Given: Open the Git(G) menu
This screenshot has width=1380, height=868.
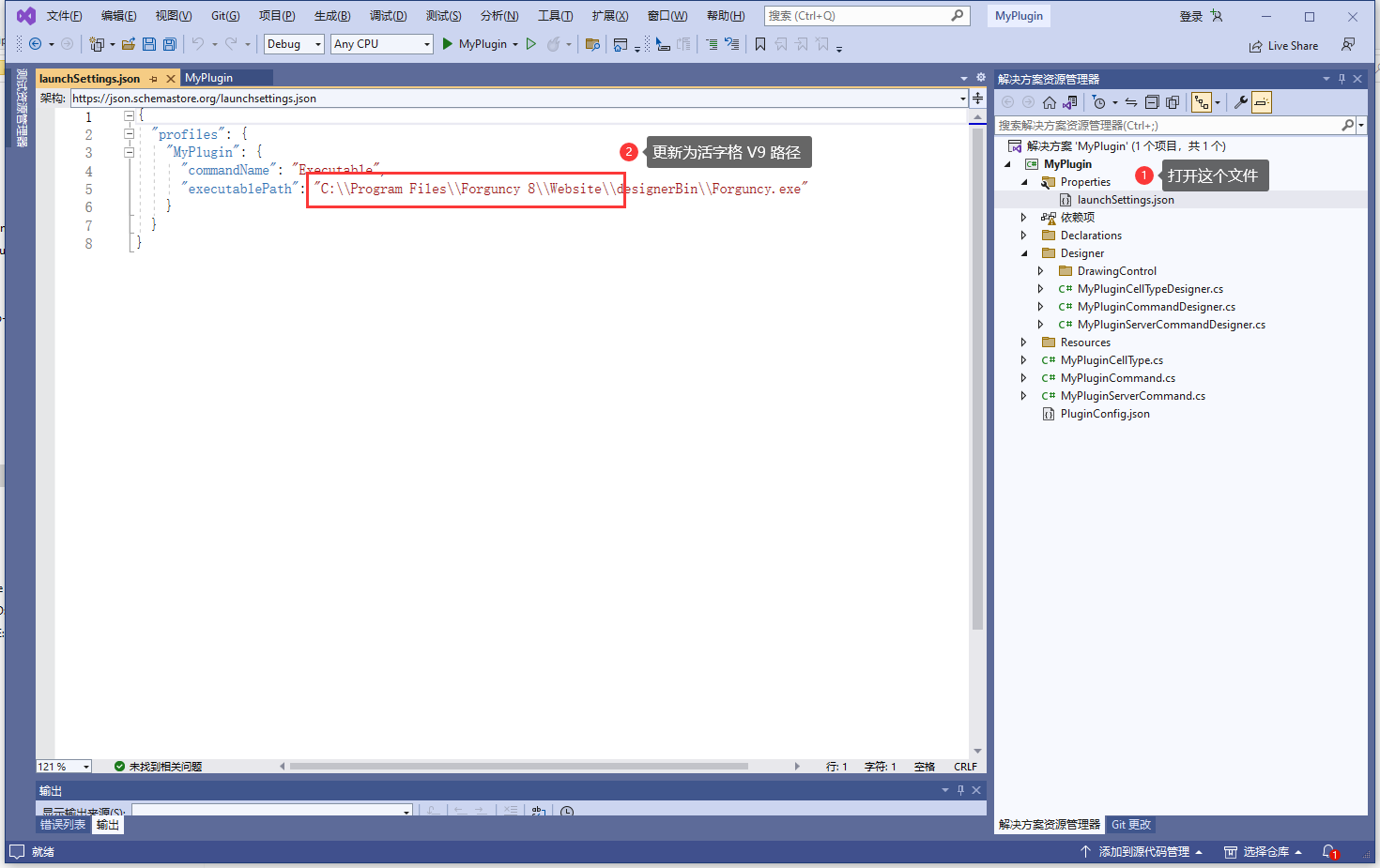Looking at the screenshot, I should coord(225,16).
